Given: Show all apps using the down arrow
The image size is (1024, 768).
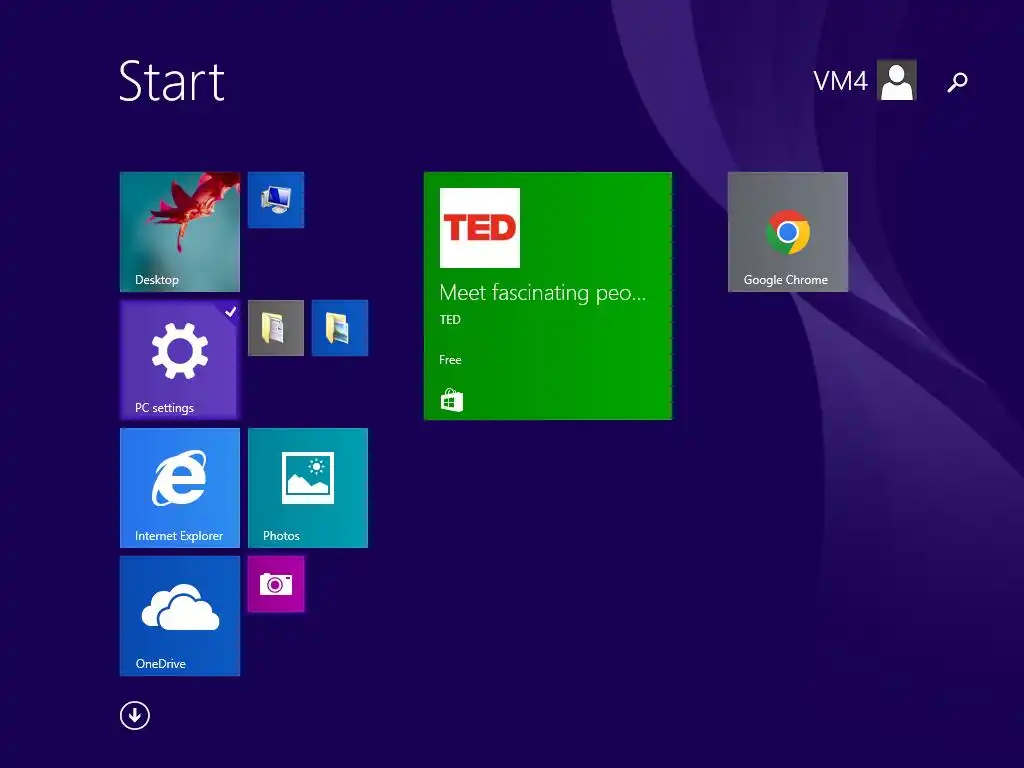Looking at the screenshot, I should [135, 716].
